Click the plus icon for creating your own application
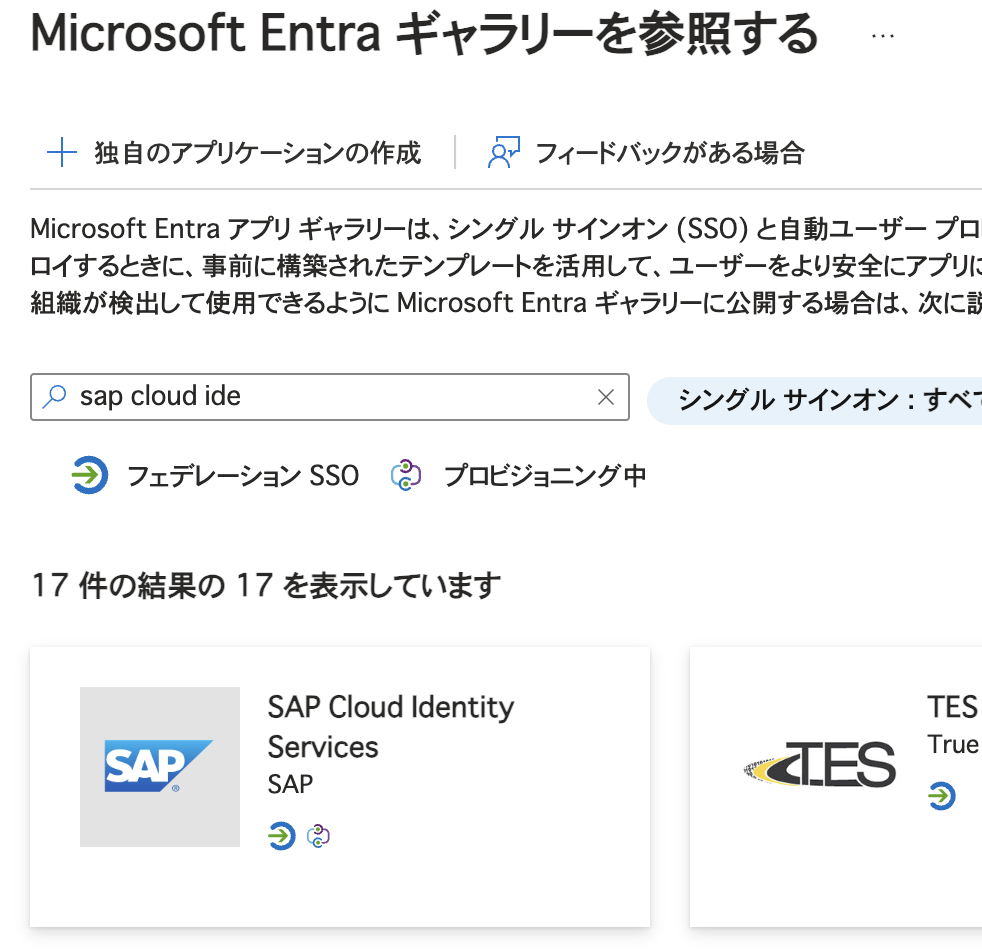The image size is (982, 950). click(x=62, y=153)
